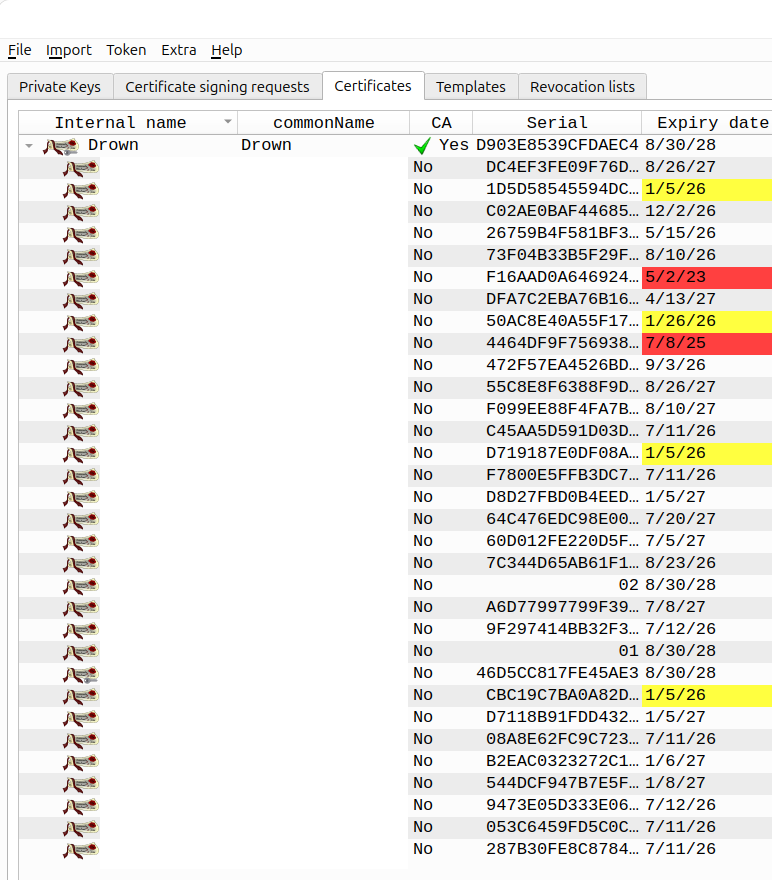Select serial B2EAC0323272C1 cell
Viewport: 772px width, 880px height.
pyautogui.click(x=557, y=761)
